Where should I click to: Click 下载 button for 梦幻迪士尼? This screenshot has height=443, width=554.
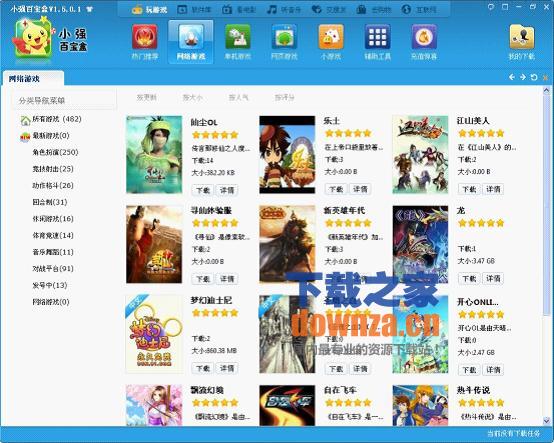203,368
